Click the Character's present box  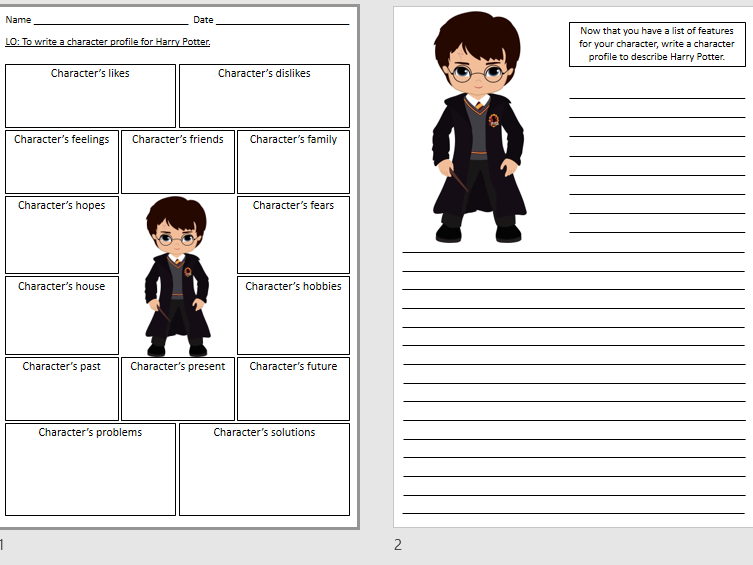click(178, 389)
